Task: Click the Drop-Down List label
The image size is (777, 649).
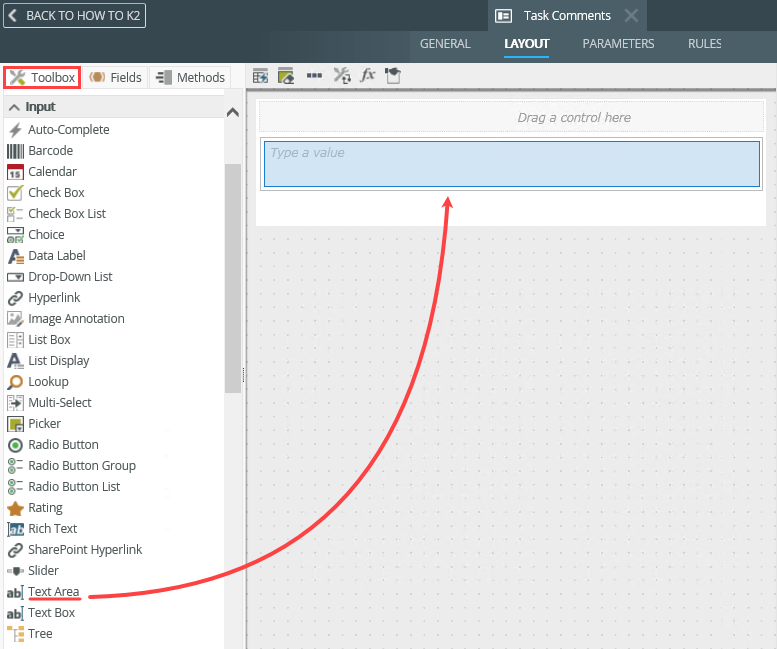Action: click(x=70, y=277)
